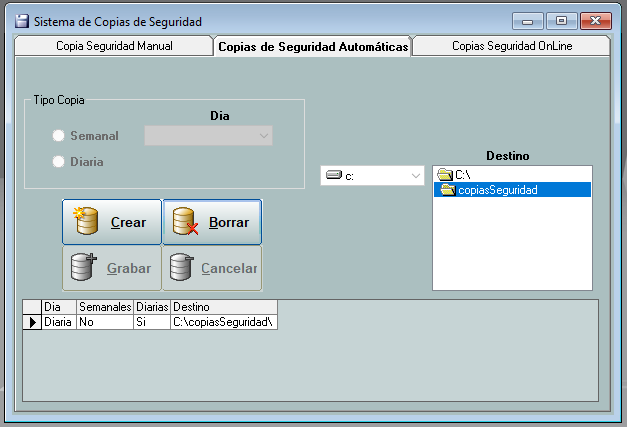
Task: Close the Sistema de Copias de Seguridad window
Action: tap(596, 21)
